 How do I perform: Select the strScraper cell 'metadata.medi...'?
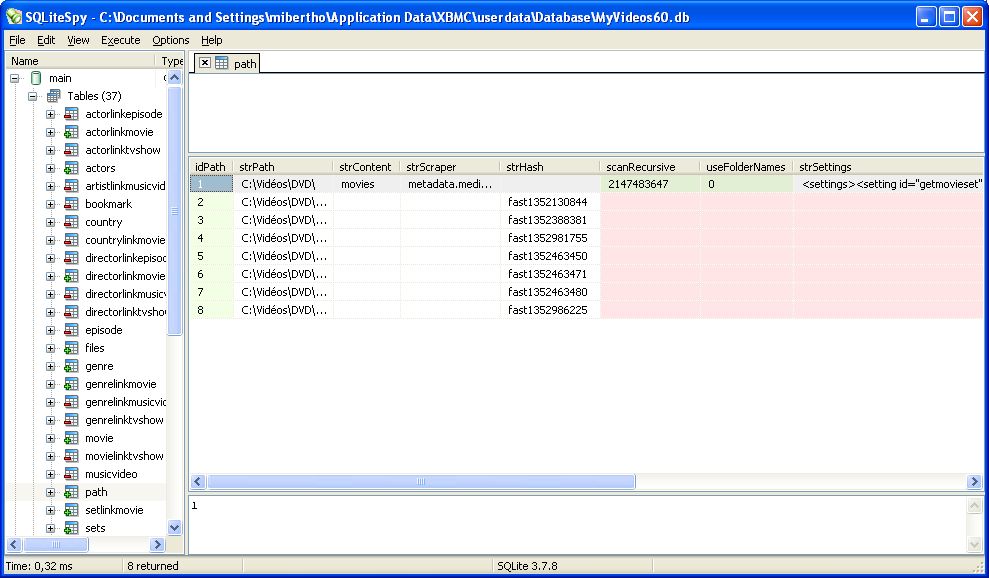450,184
